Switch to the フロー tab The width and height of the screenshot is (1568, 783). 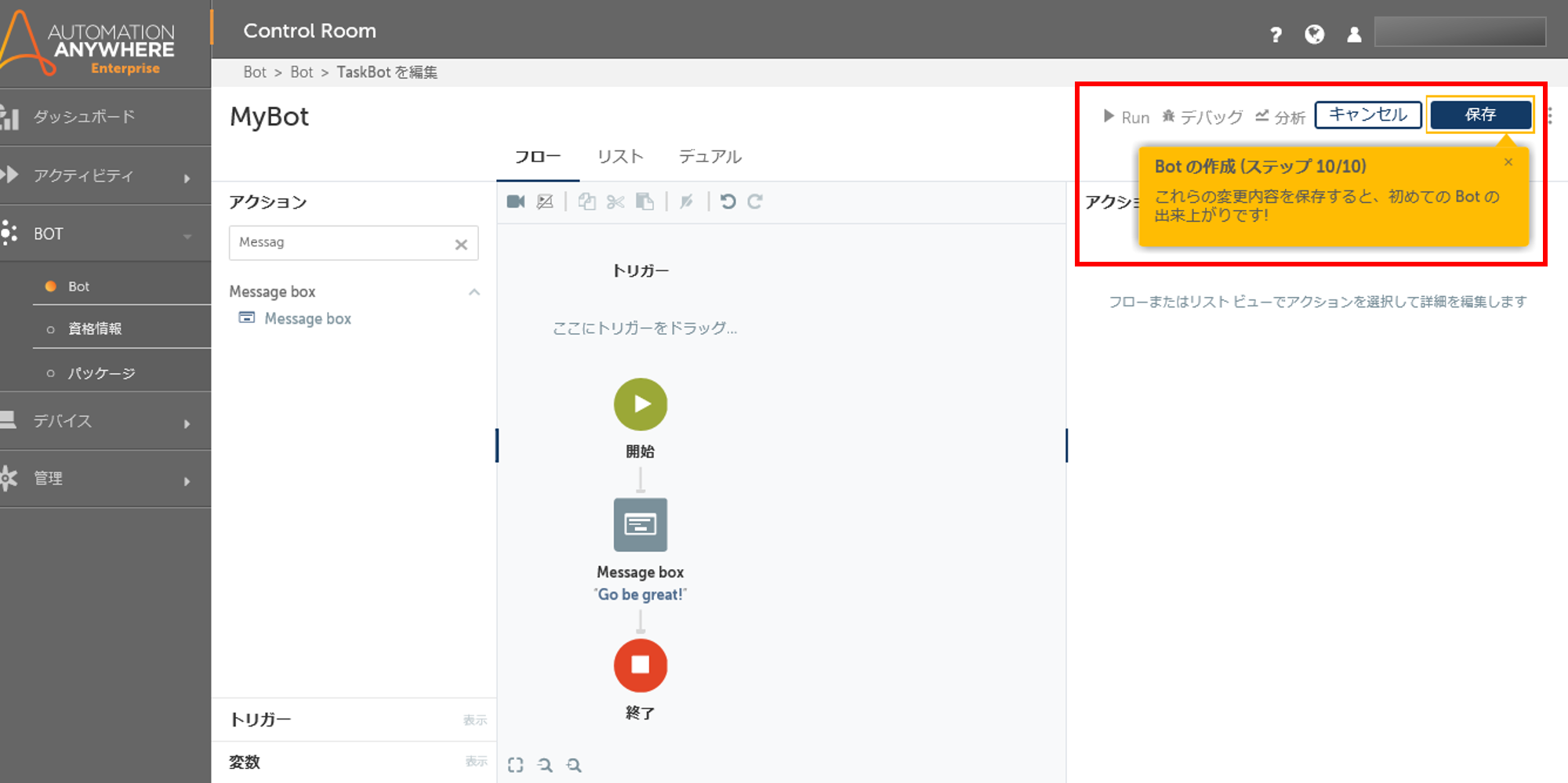538,157
